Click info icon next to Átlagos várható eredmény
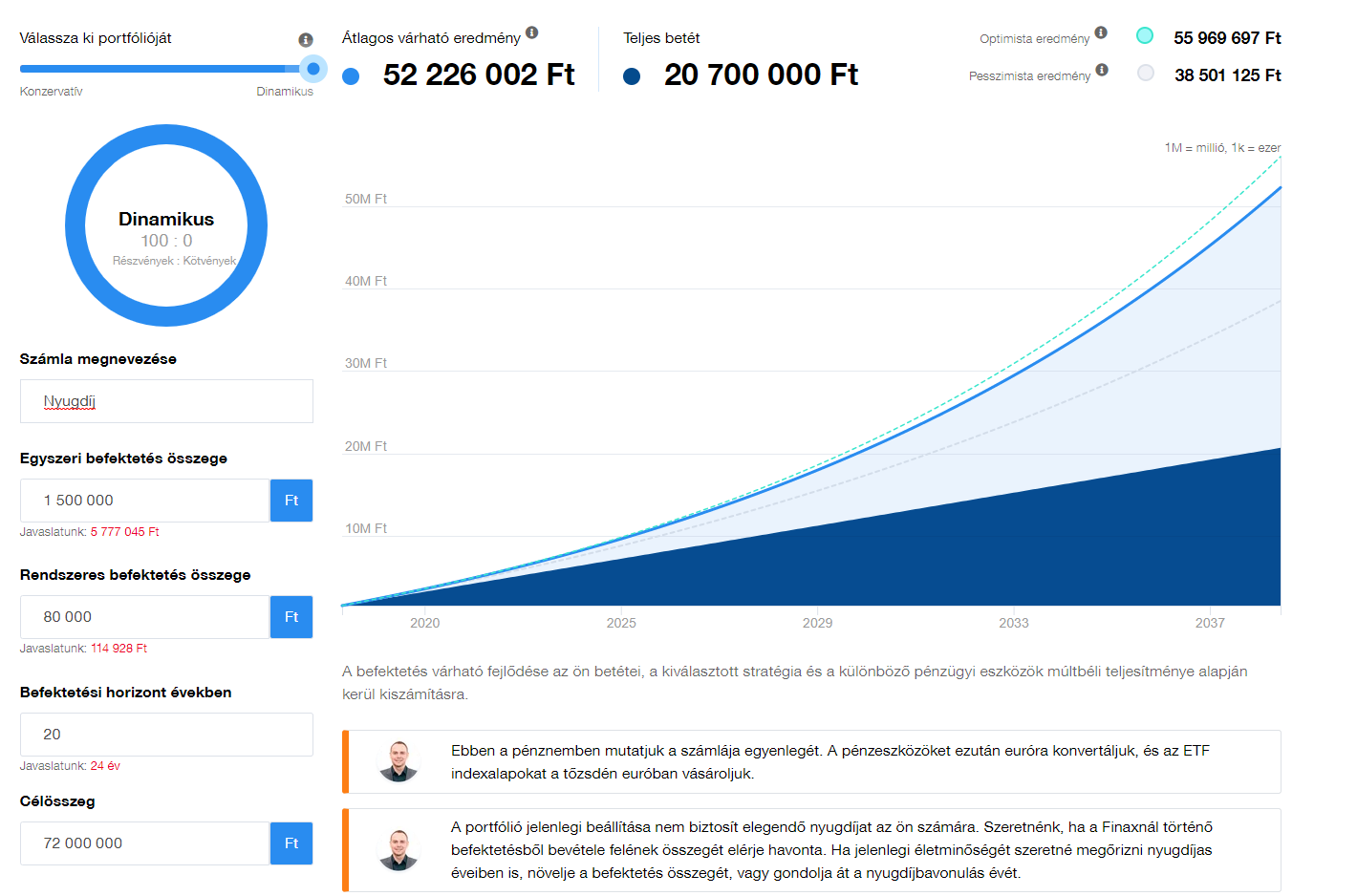 [532, 32]
